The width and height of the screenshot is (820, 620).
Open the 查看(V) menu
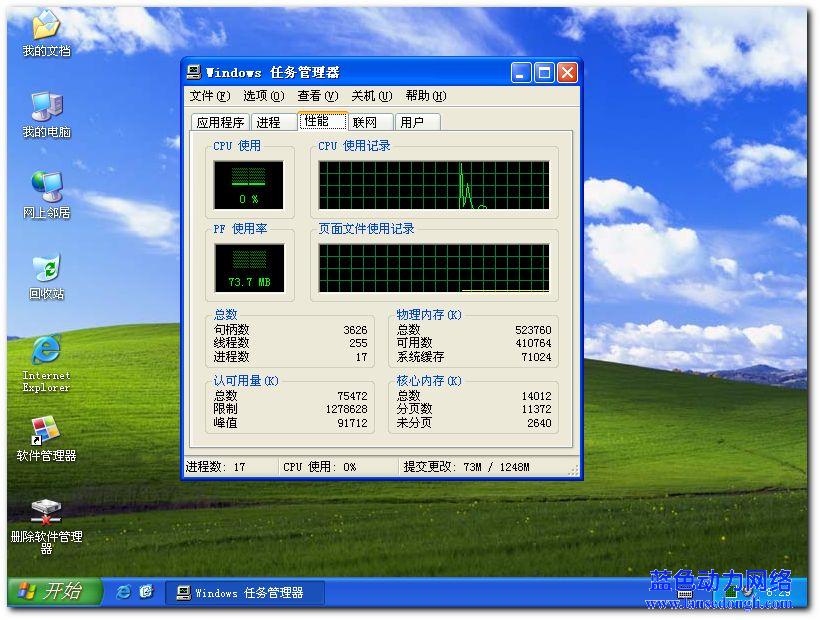pos(318,96)
